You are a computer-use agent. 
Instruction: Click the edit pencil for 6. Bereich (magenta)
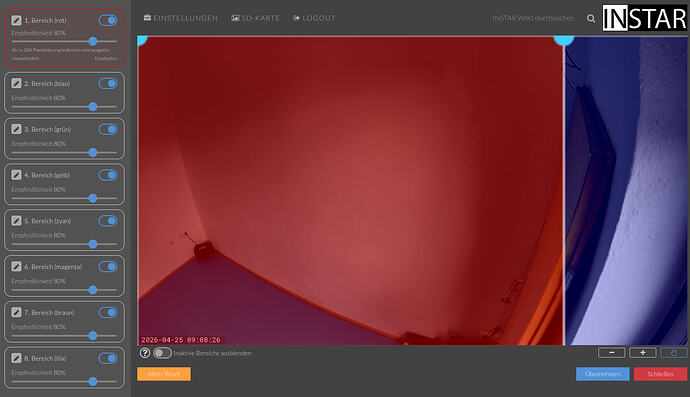(16, 266)
